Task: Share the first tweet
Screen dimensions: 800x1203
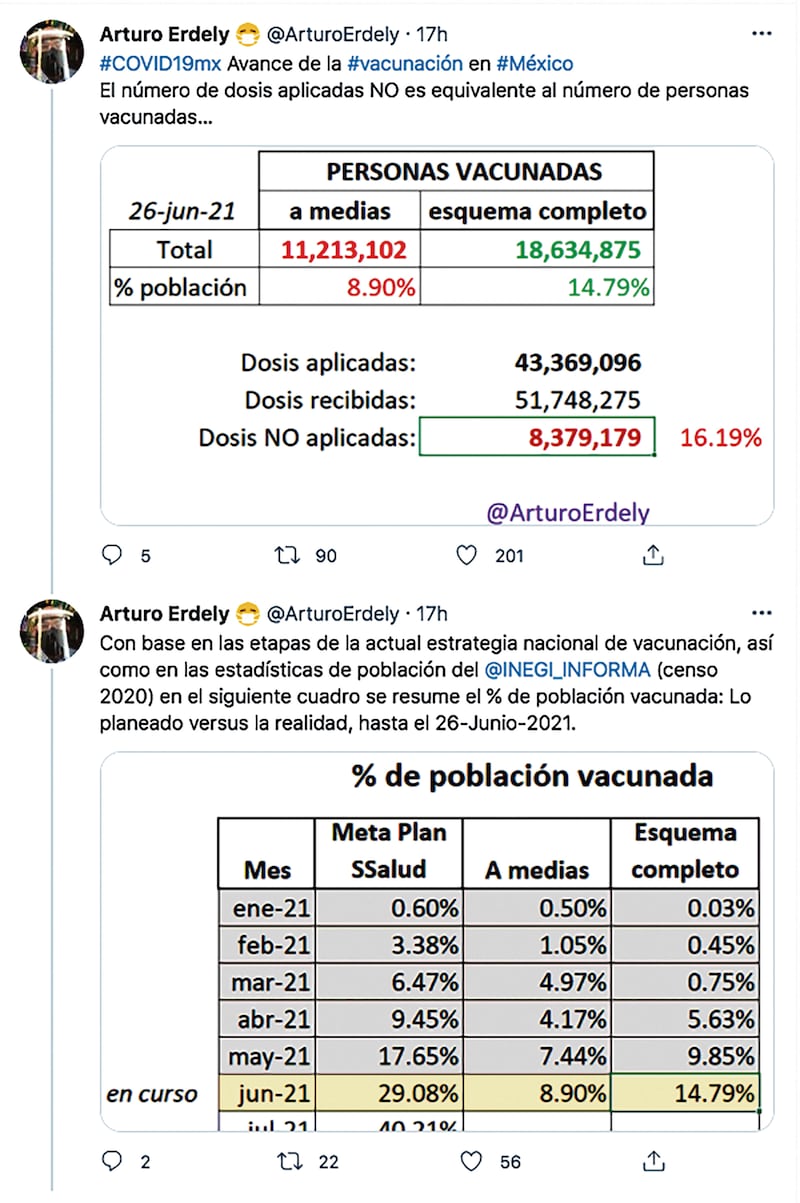Action: coord(652,555)
